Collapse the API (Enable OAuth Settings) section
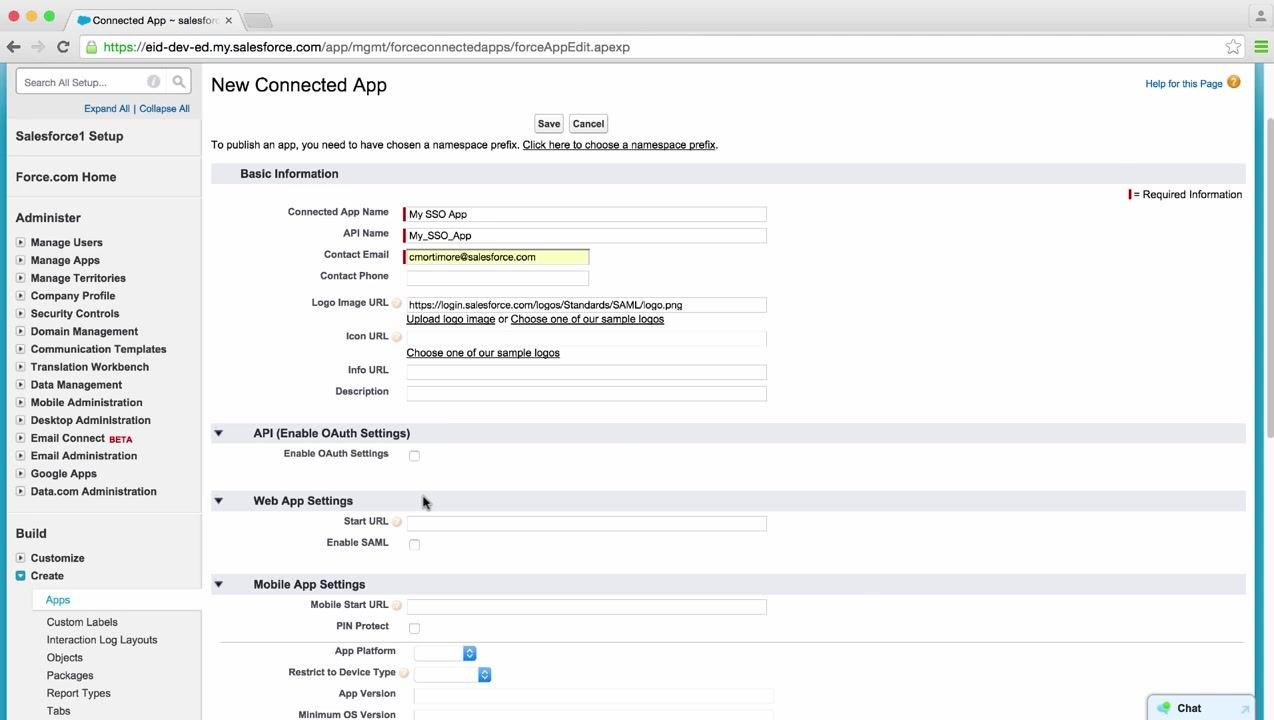This screenshot has height=720, width=1274. pyautogui.click(x=218, y=433)
